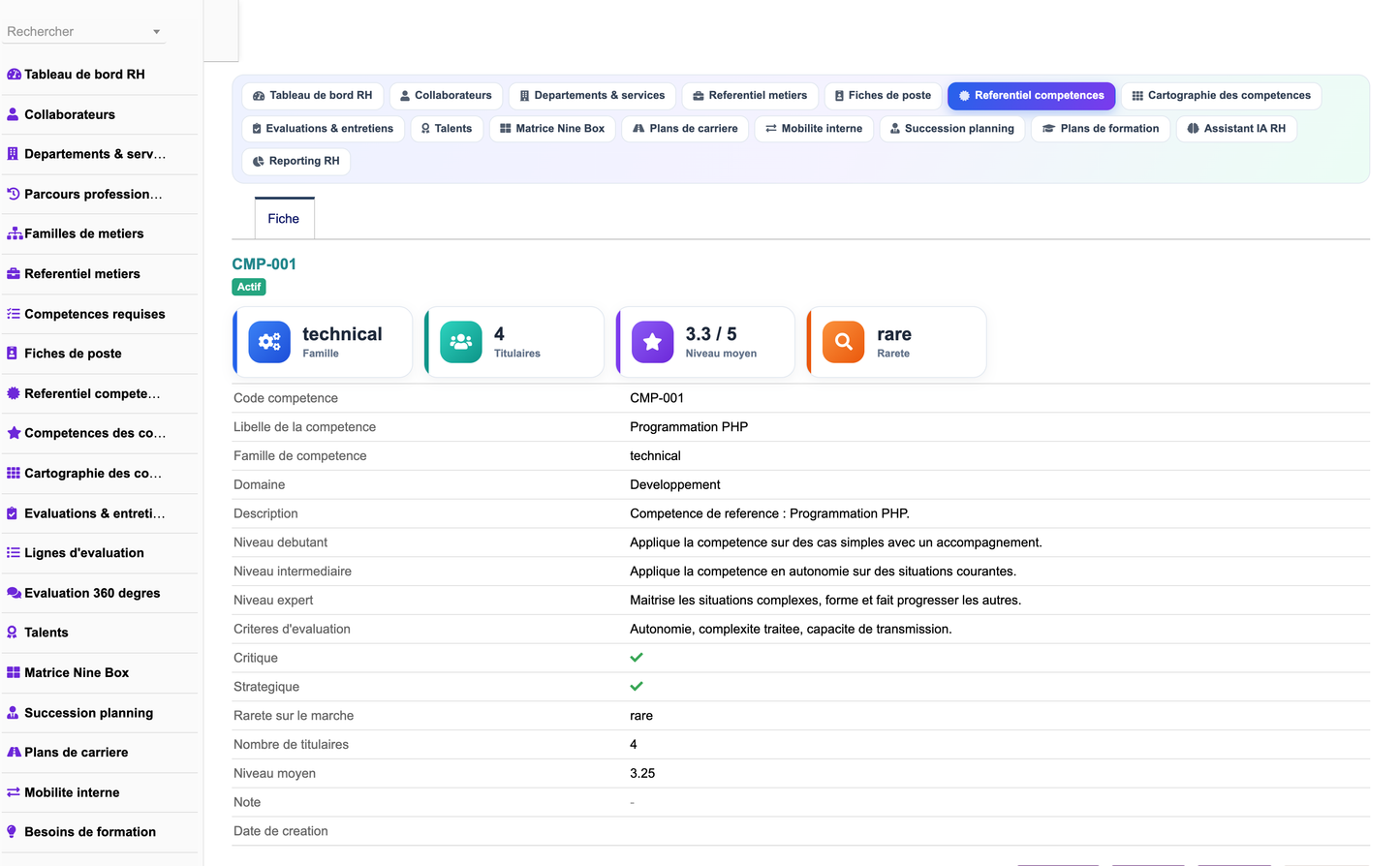Click the Tableau de bord RH sidebar icon
Viewport: 1400px width, 866px height.
click(x=14, y=75)
